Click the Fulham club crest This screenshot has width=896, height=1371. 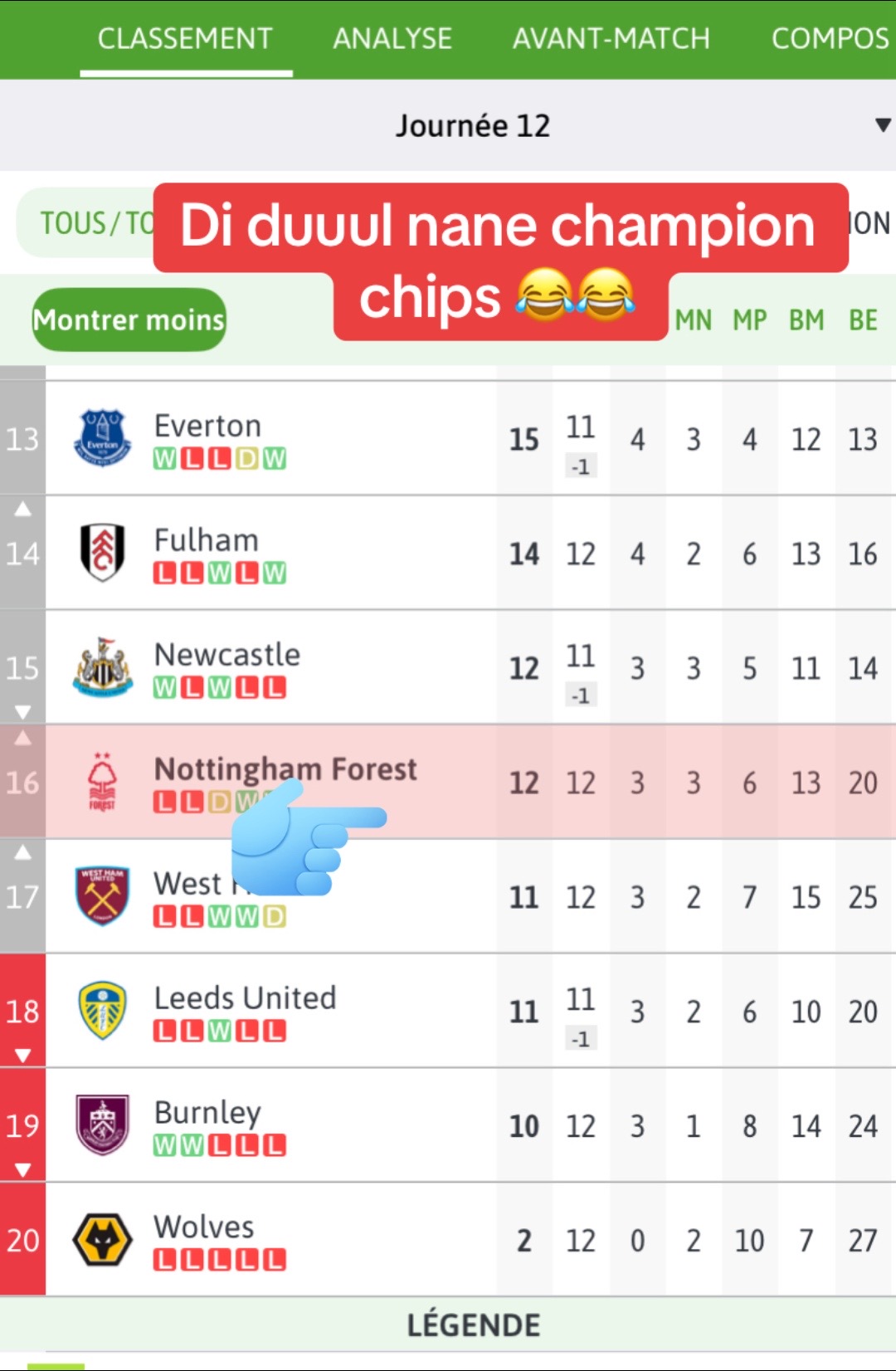102,552
